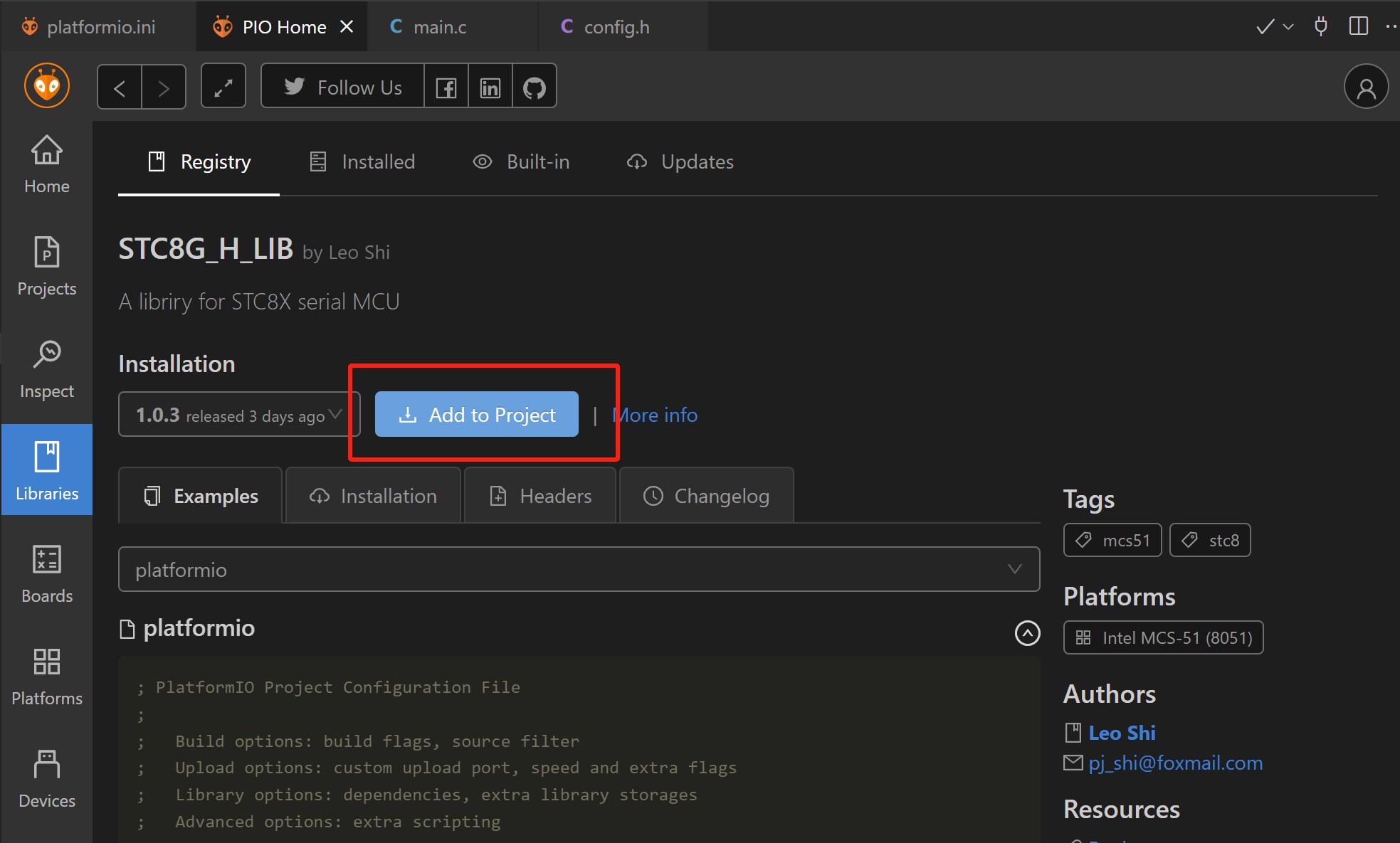Screen dimensions: 1400x843
Task: Click the Facebook icon button
Action: pyautogui.click(x=446, y=88)
